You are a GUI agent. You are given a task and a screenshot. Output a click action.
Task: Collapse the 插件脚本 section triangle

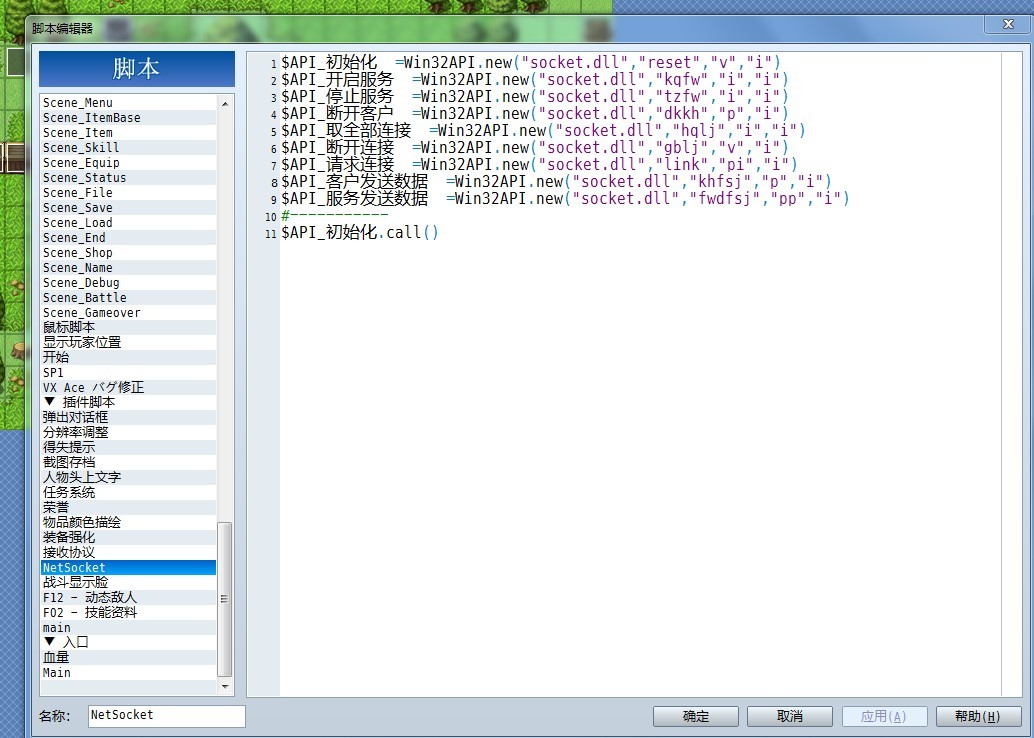(x=49, y=402)
